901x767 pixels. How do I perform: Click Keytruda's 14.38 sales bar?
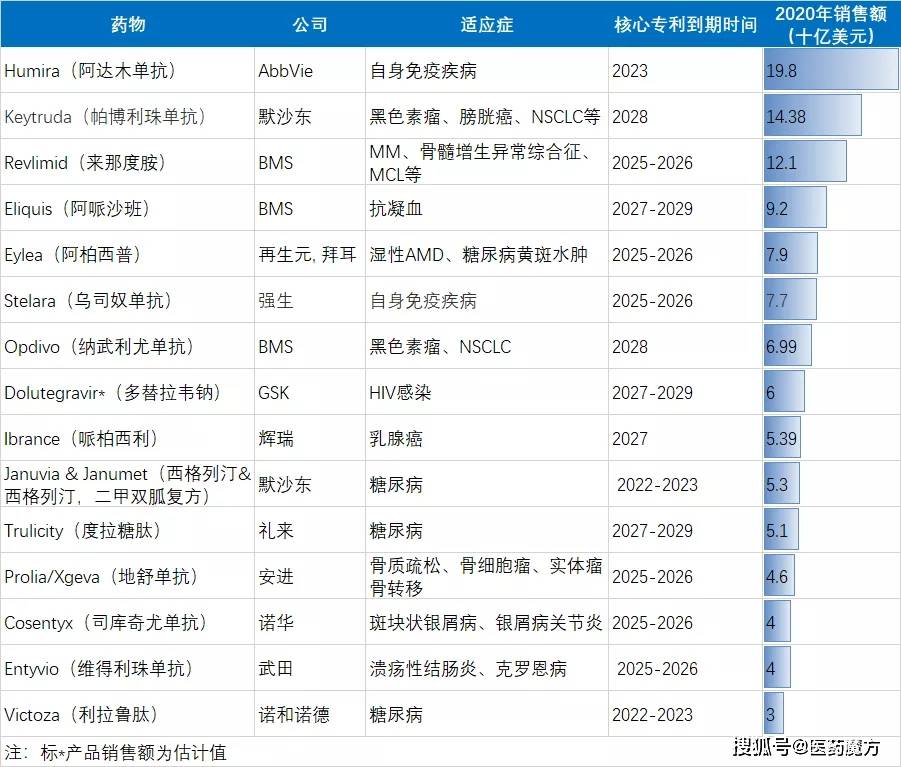click(812, 115)
